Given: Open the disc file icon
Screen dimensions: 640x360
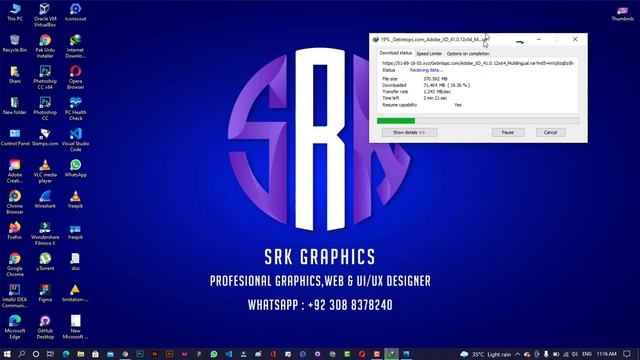Looking at the screenshot, I should [76, 262].
